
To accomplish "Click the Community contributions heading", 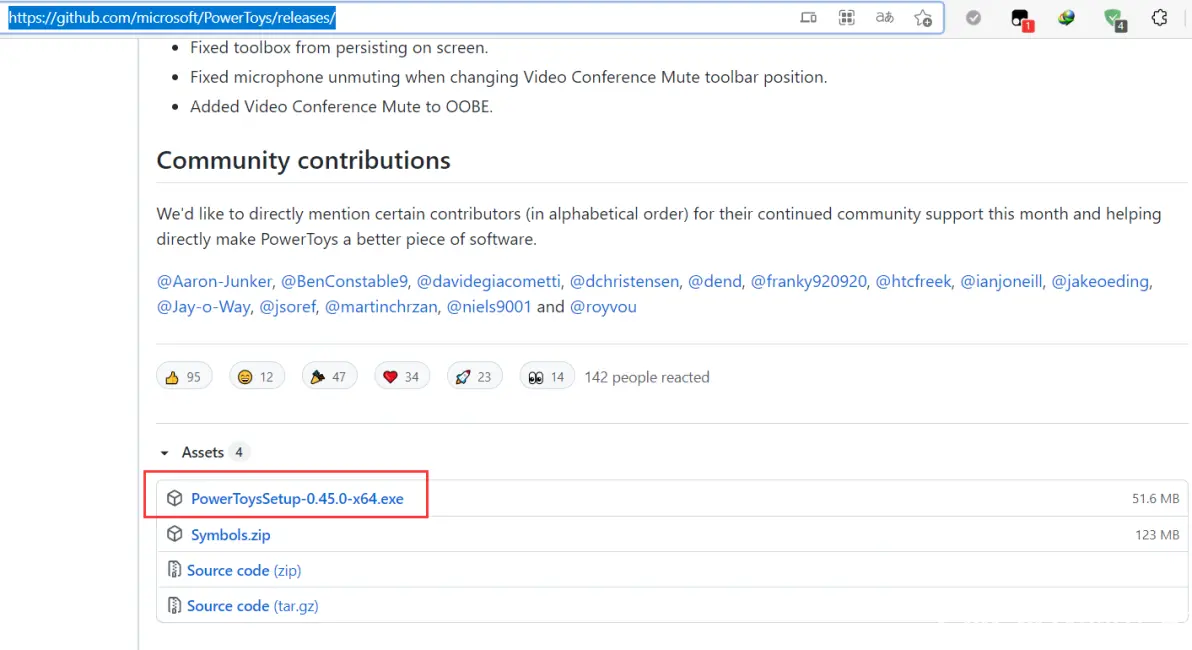I will 303,160.
